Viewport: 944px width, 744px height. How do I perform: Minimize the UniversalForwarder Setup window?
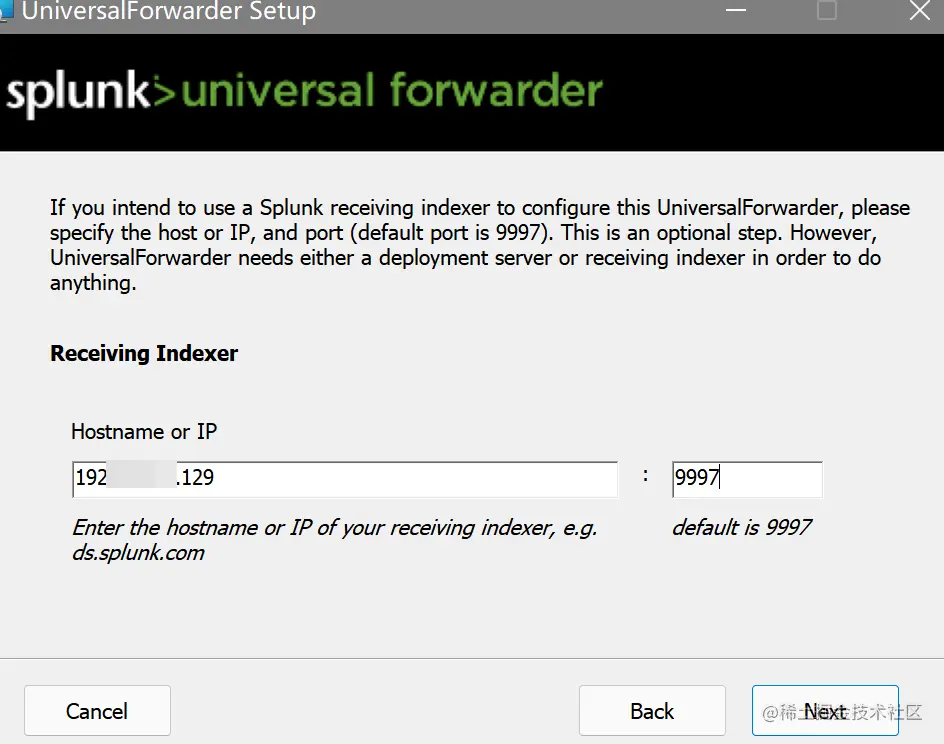click(x=736, y=10)
